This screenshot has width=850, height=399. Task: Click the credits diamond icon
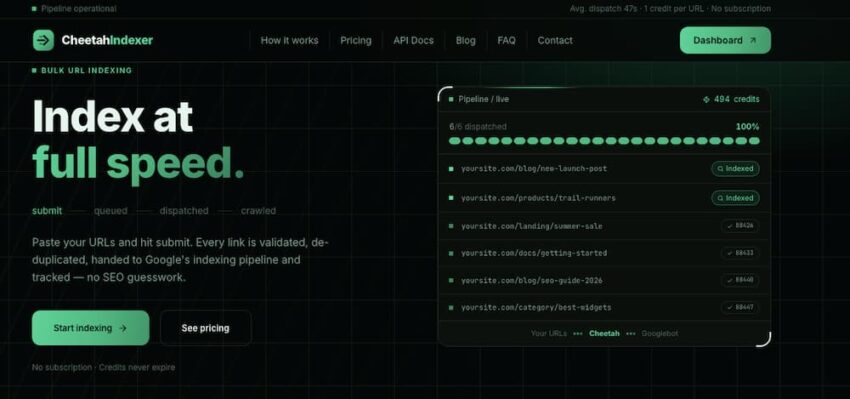(x=706, y=99)
